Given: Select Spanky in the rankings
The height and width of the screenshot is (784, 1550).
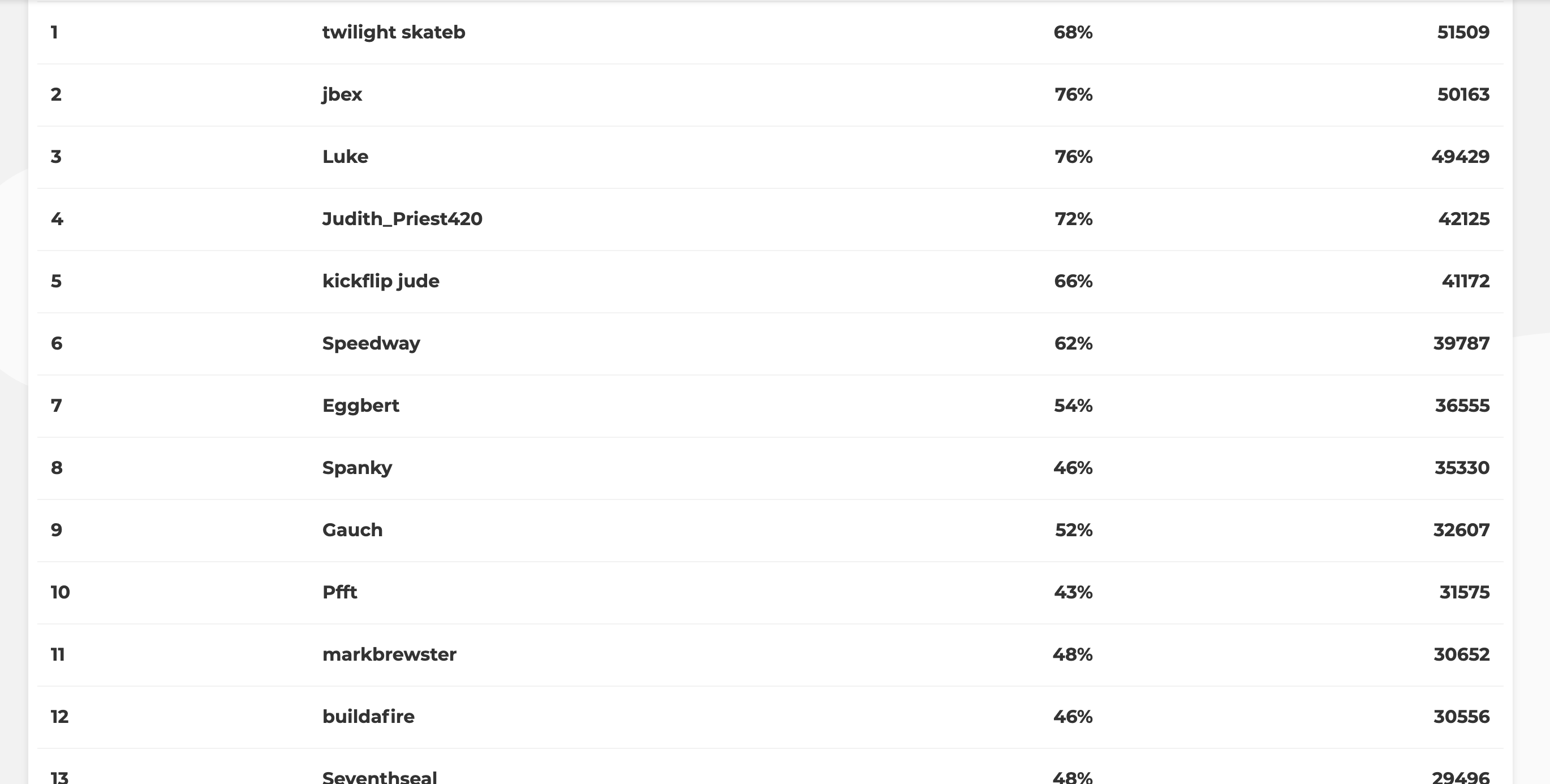Looking at the screenshot, I should pos(357,468).
